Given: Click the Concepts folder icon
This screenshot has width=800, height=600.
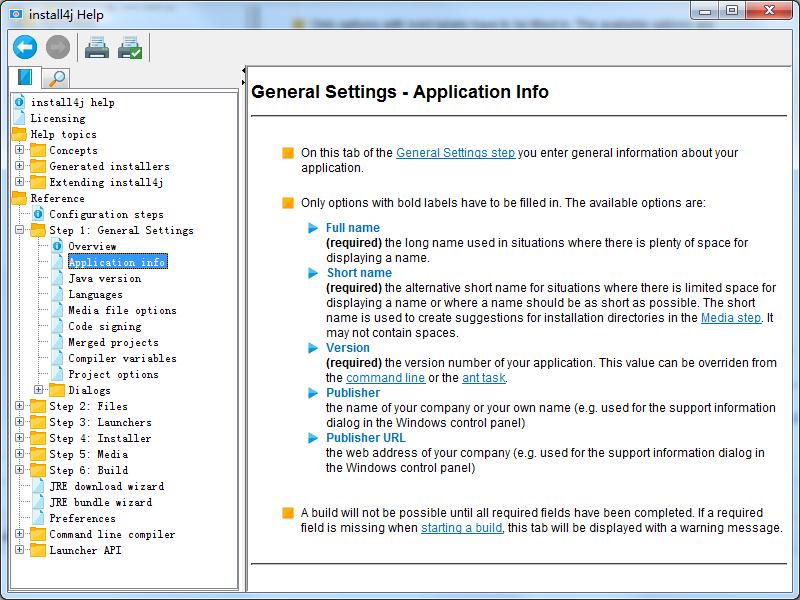Looking at the screenshot, I should (x=38, y=150).
